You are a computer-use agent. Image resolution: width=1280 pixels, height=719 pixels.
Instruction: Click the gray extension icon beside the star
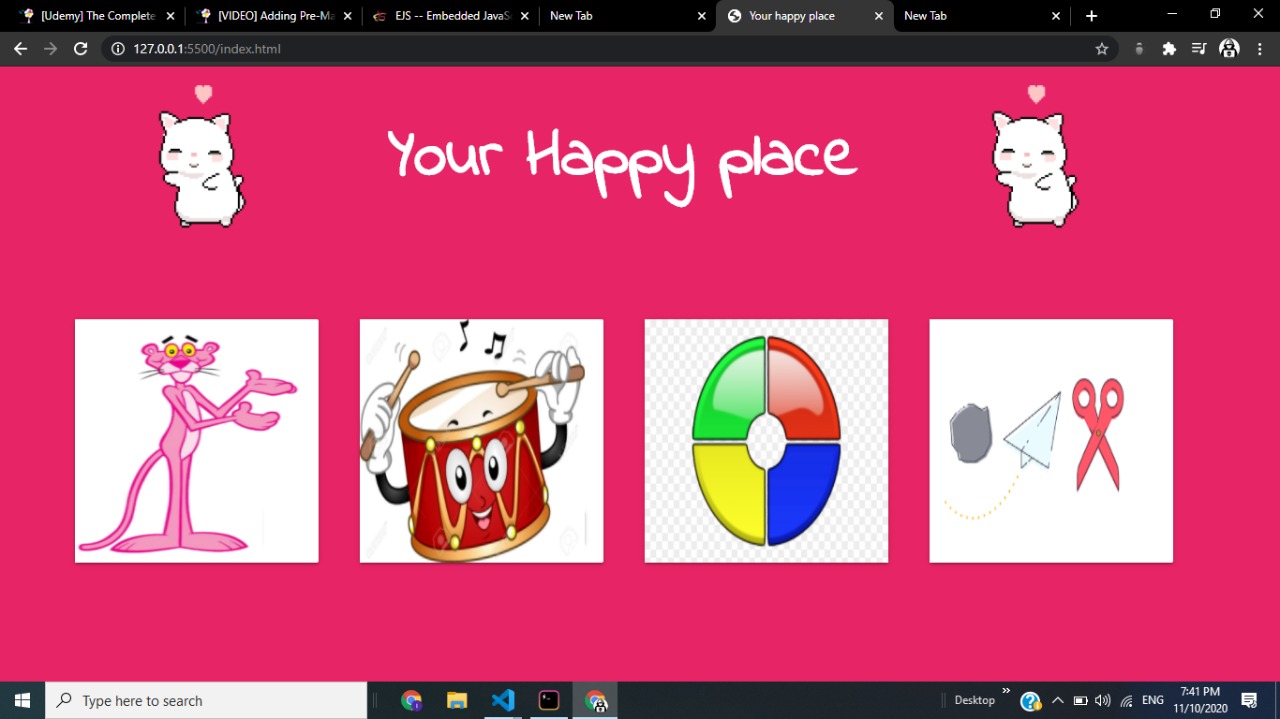coord(1139,48)
